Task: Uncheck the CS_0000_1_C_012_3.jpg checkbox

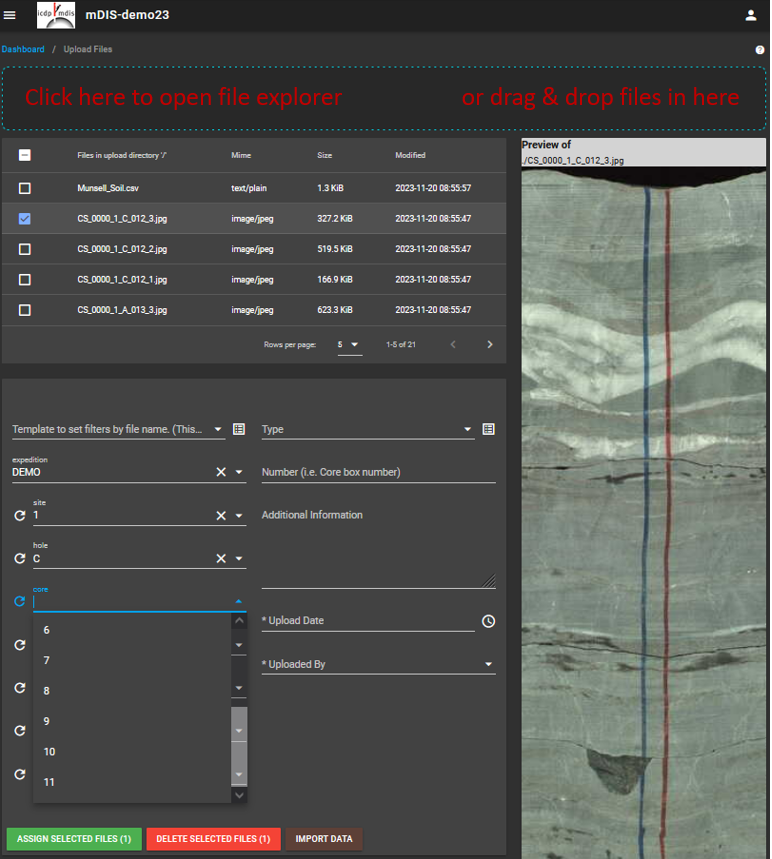Action: [25, 218]
